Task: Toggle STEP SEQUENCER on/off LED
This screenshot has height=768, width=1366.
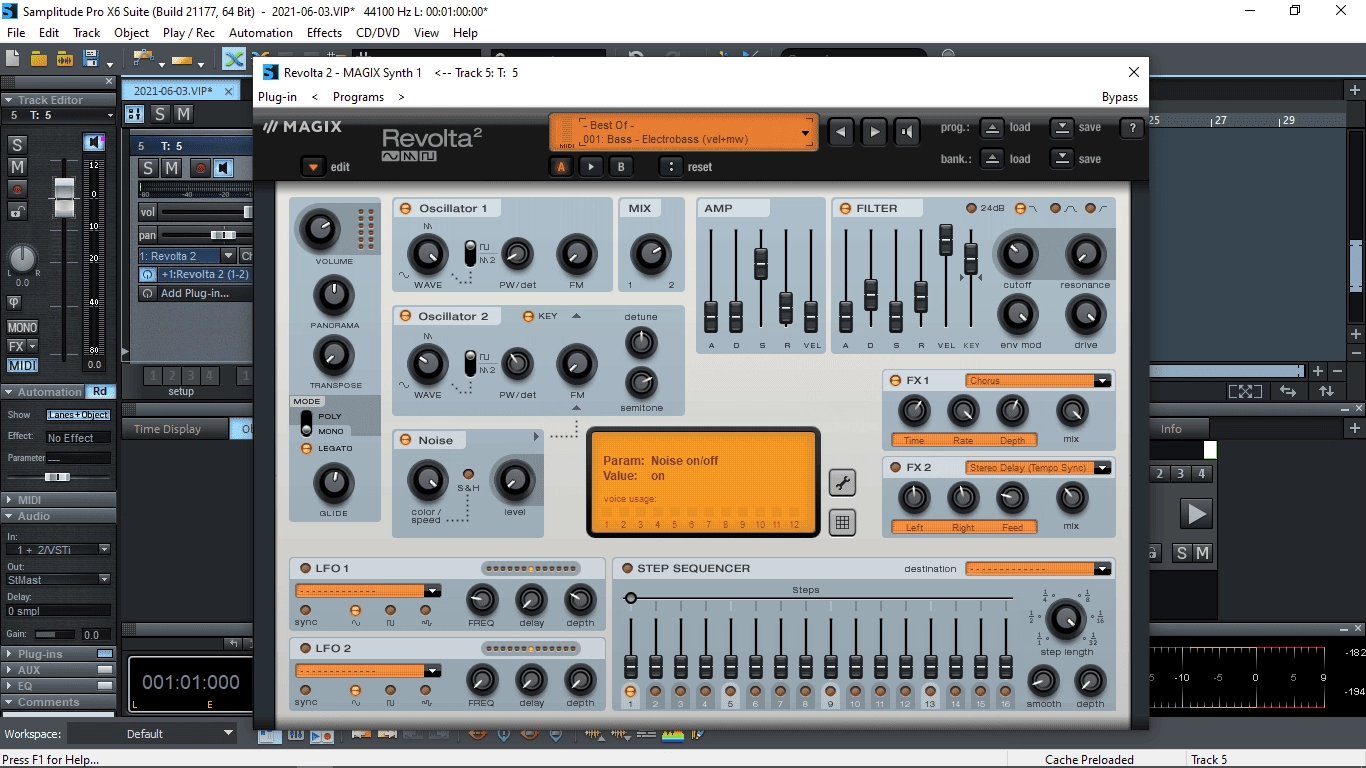Action: tap(627, 568)
